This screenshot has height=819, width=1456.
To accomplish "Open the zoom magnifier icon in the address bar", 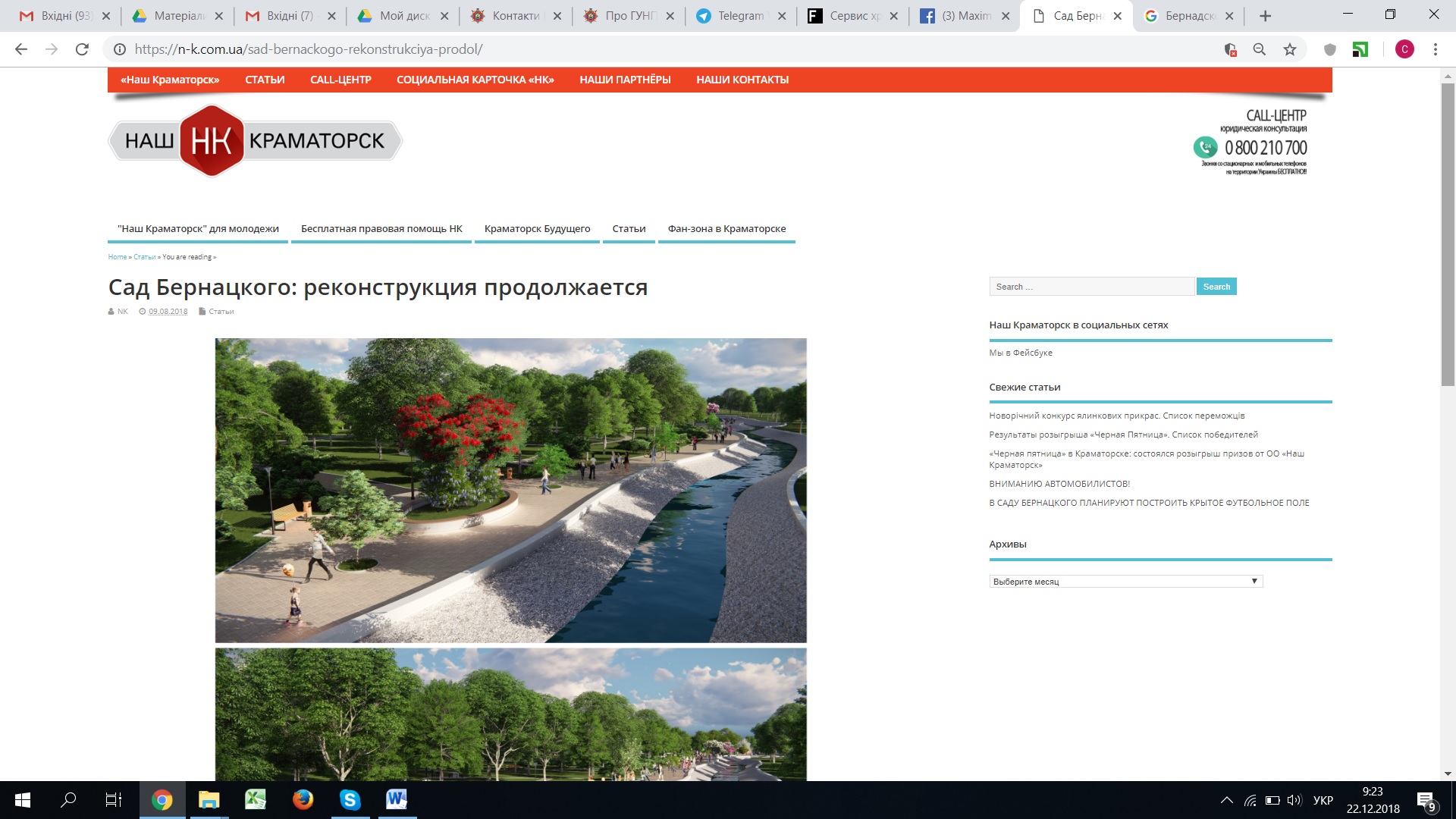I will pos(1260,49).
